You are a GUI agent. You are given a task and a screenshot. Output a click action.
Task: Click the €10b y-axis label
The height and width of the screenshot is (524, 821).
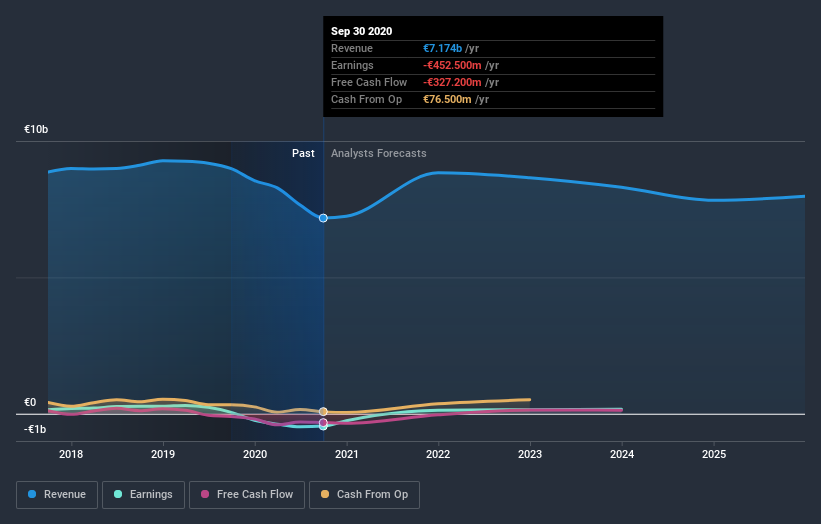[36, 129]
